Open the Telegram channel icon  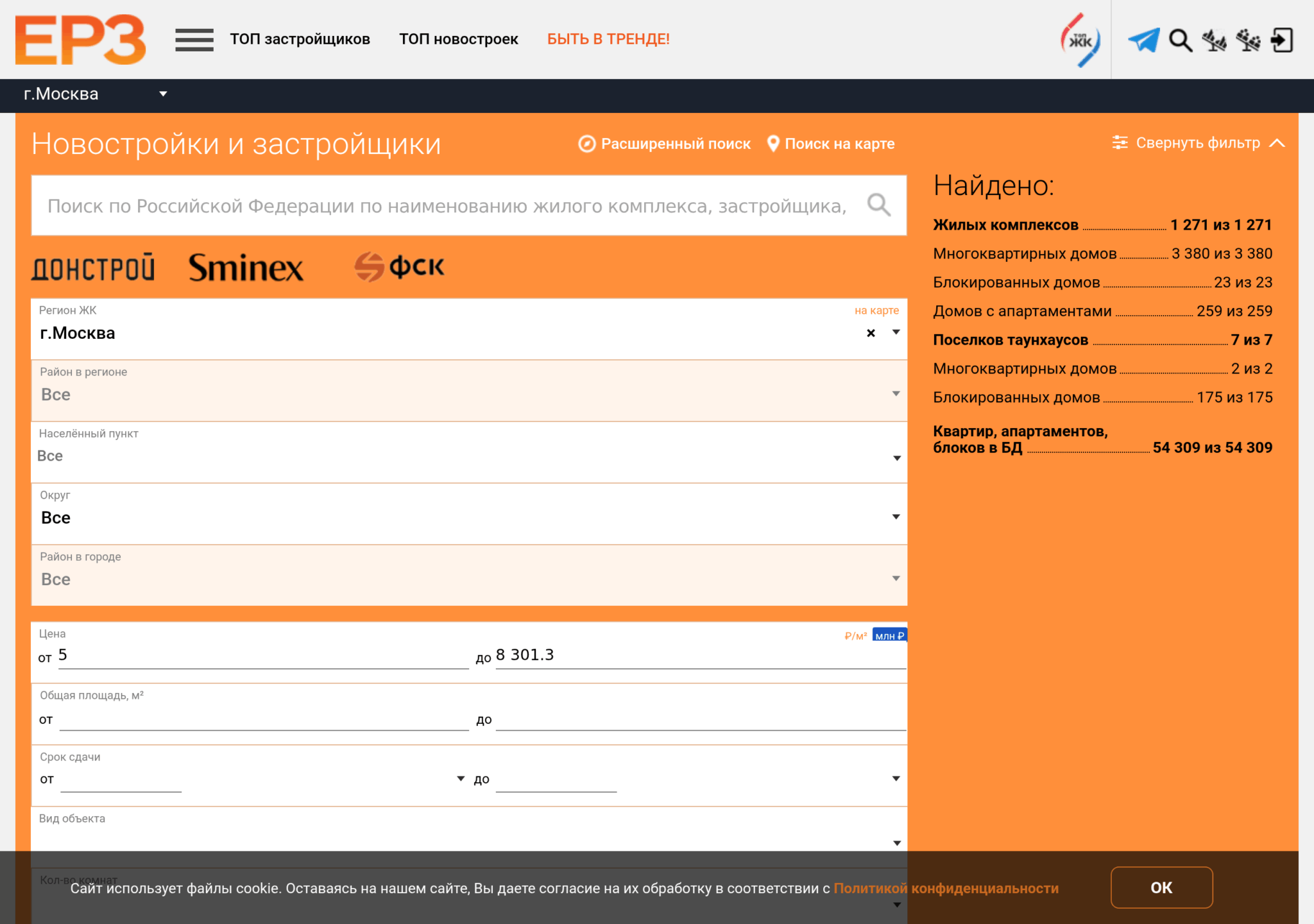tap(1144, 40)
